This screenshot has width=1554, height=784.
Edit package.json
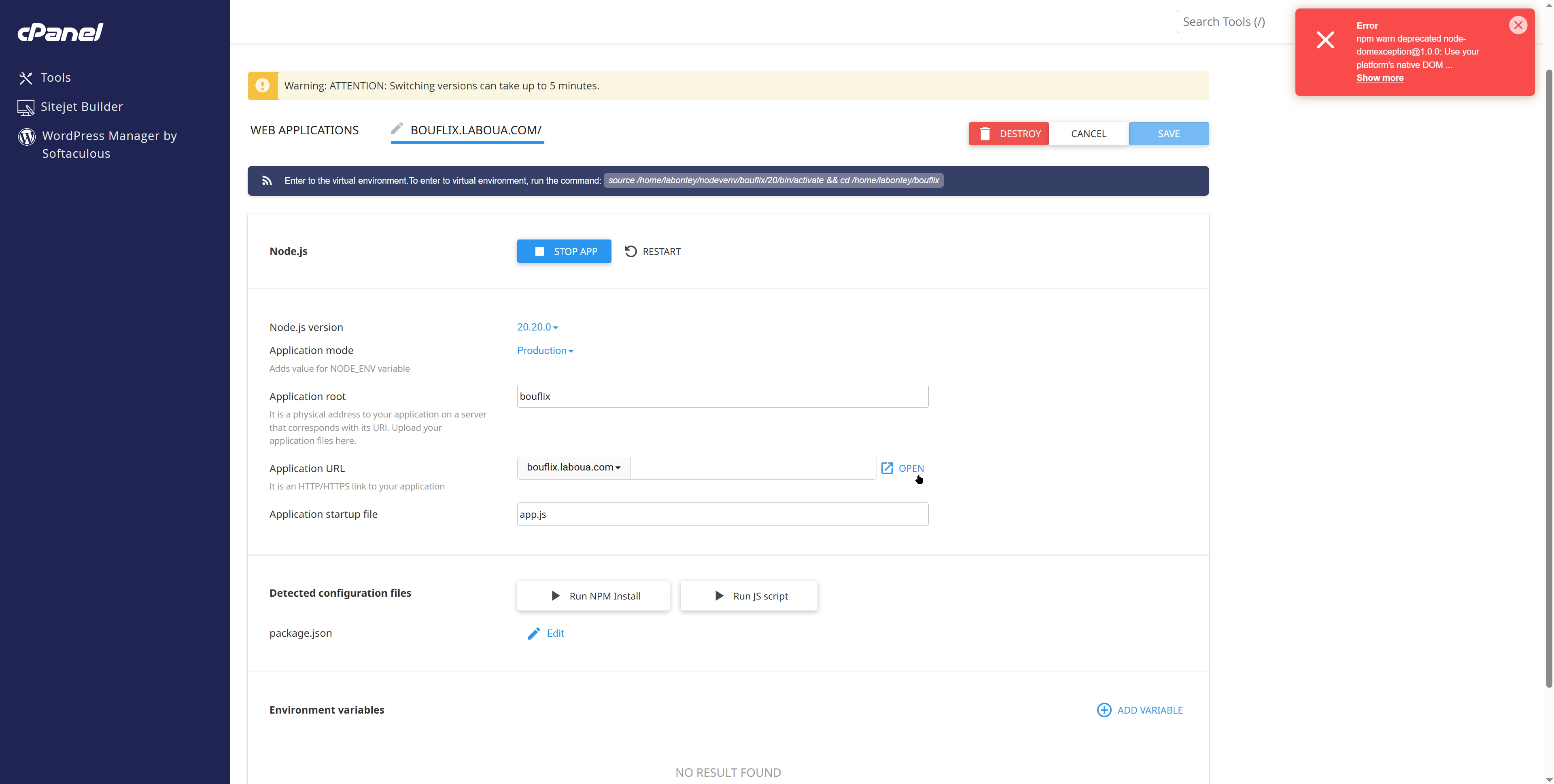[x=546, y=633]
